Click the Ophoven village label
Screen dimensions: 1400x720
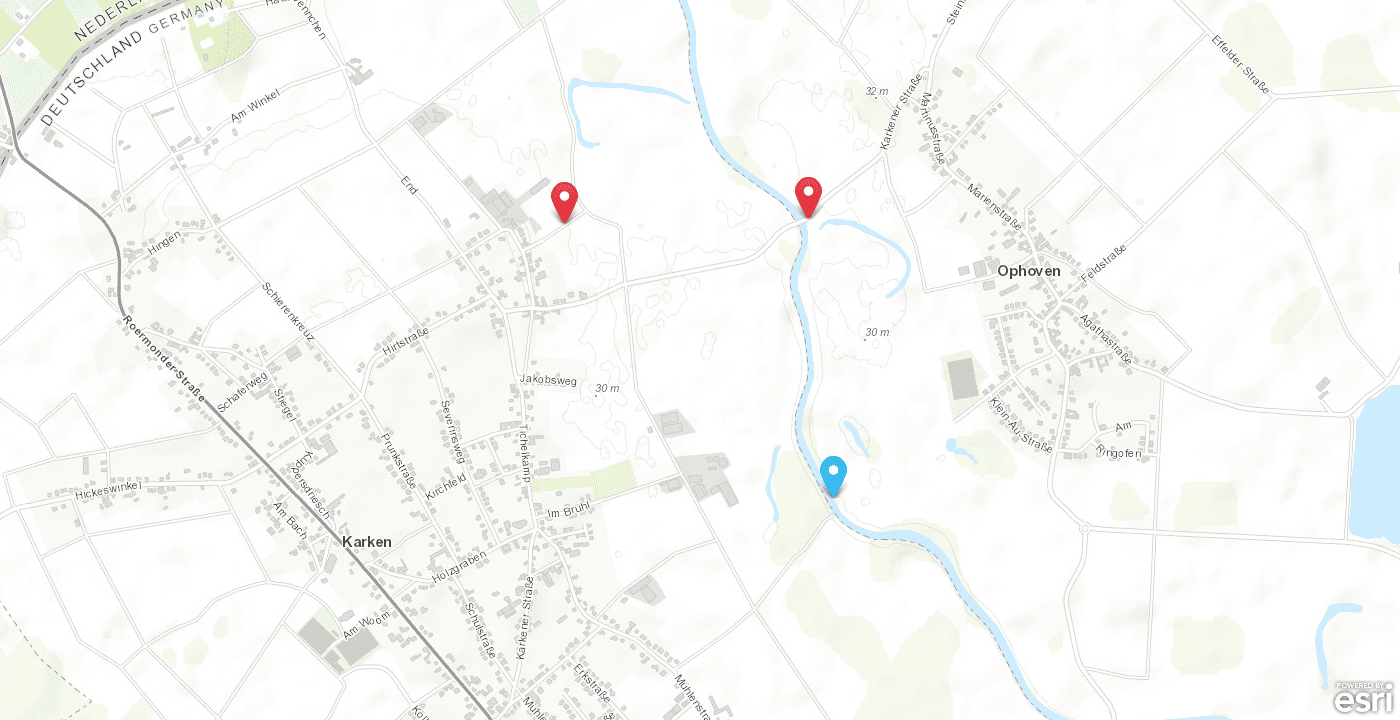[x=1029, y=271]
